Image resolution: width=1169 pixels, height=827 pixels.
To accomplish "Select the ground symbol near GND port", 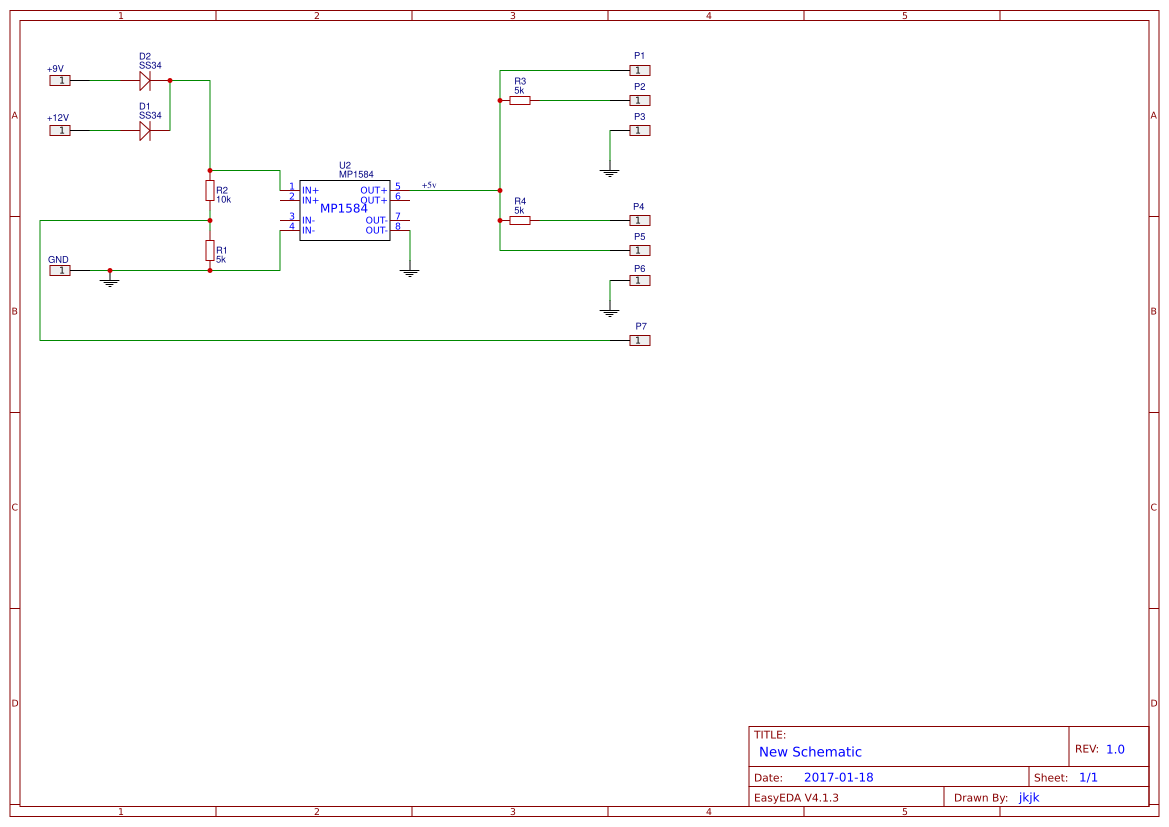I will [108, 279].
